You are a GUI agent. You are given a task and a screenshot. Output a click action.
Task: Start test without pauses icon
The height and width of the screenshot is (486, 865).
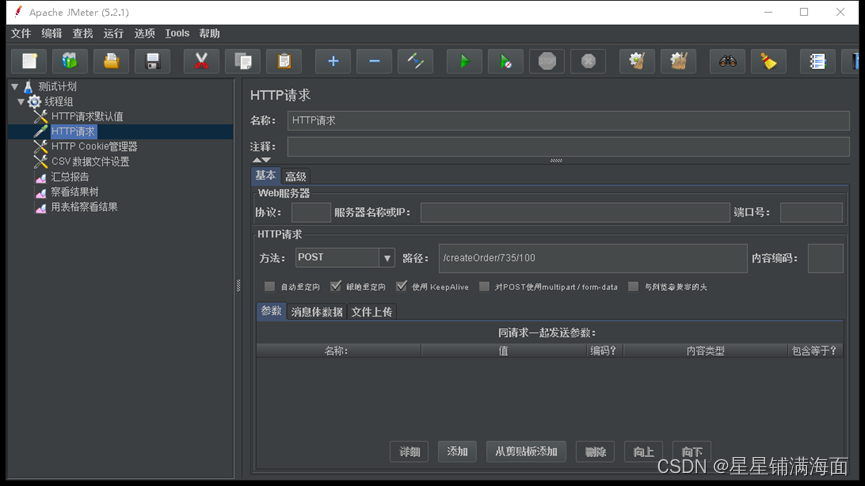[505, 61]
